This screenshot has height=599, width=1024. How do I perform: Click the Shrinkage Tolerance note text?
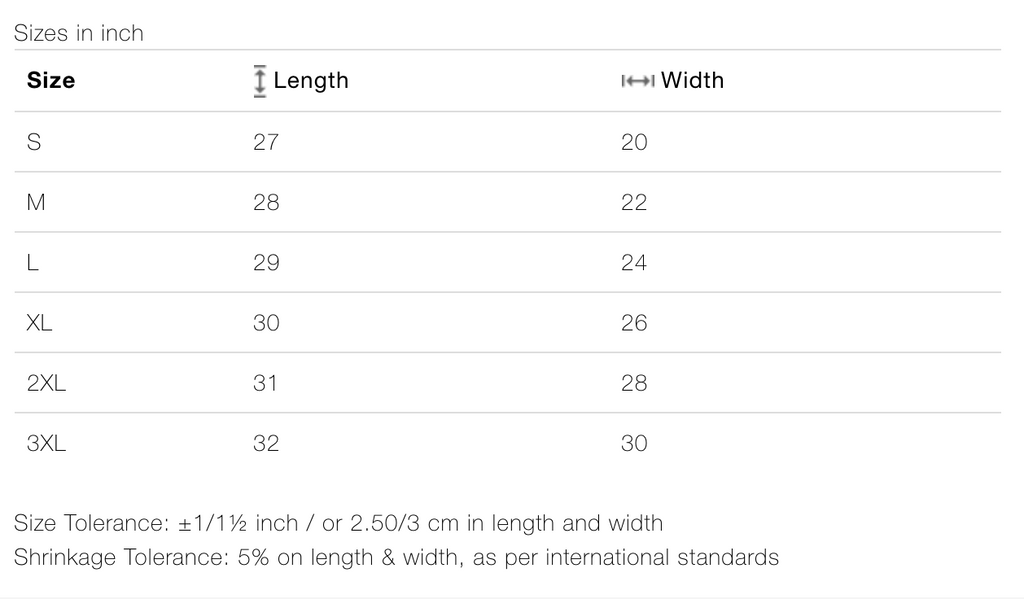[396, 557]
